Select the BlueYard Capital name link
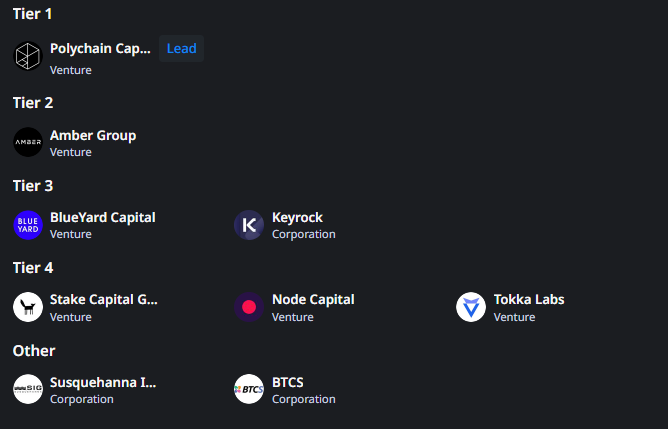 [x=103, y=217]
